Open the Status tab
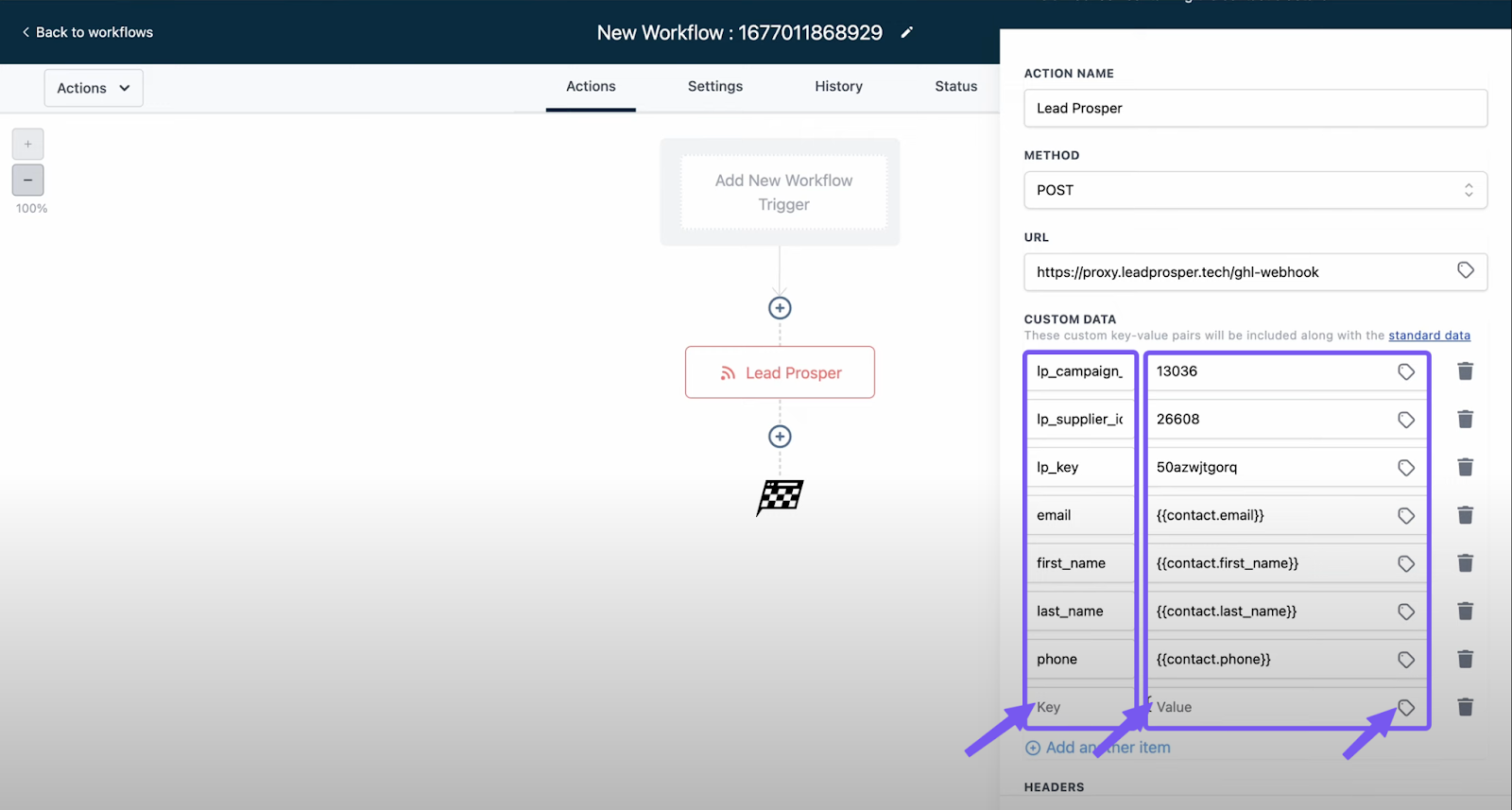The height and width of the screenshot is (810, 1512). [956, 86]
